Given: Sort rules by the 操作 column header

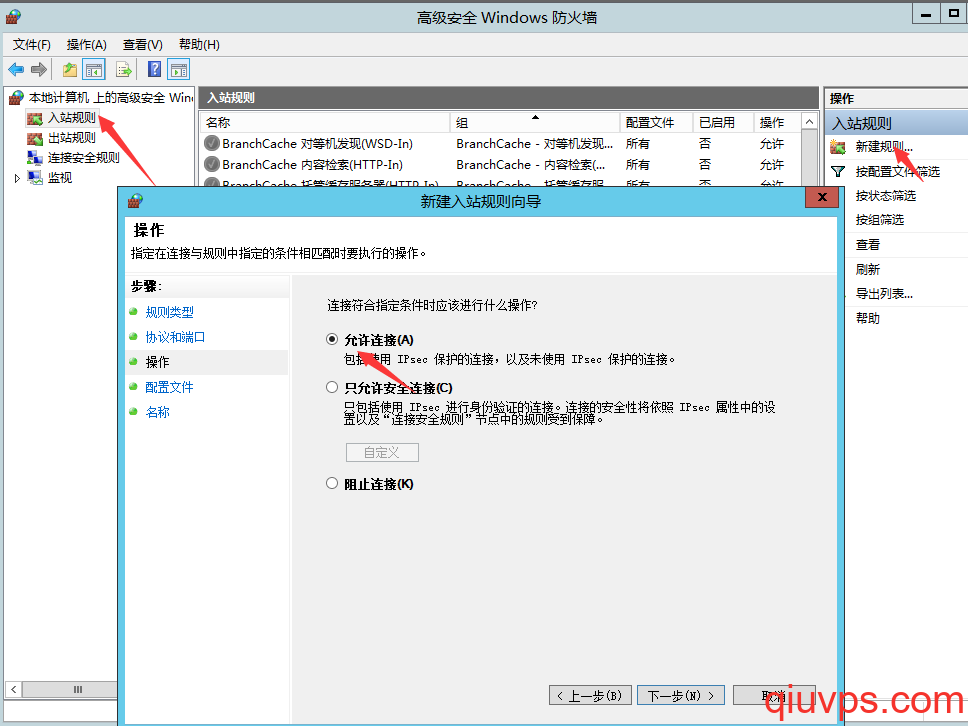Looking at the screenshot, I should click(x=777, y=122).
